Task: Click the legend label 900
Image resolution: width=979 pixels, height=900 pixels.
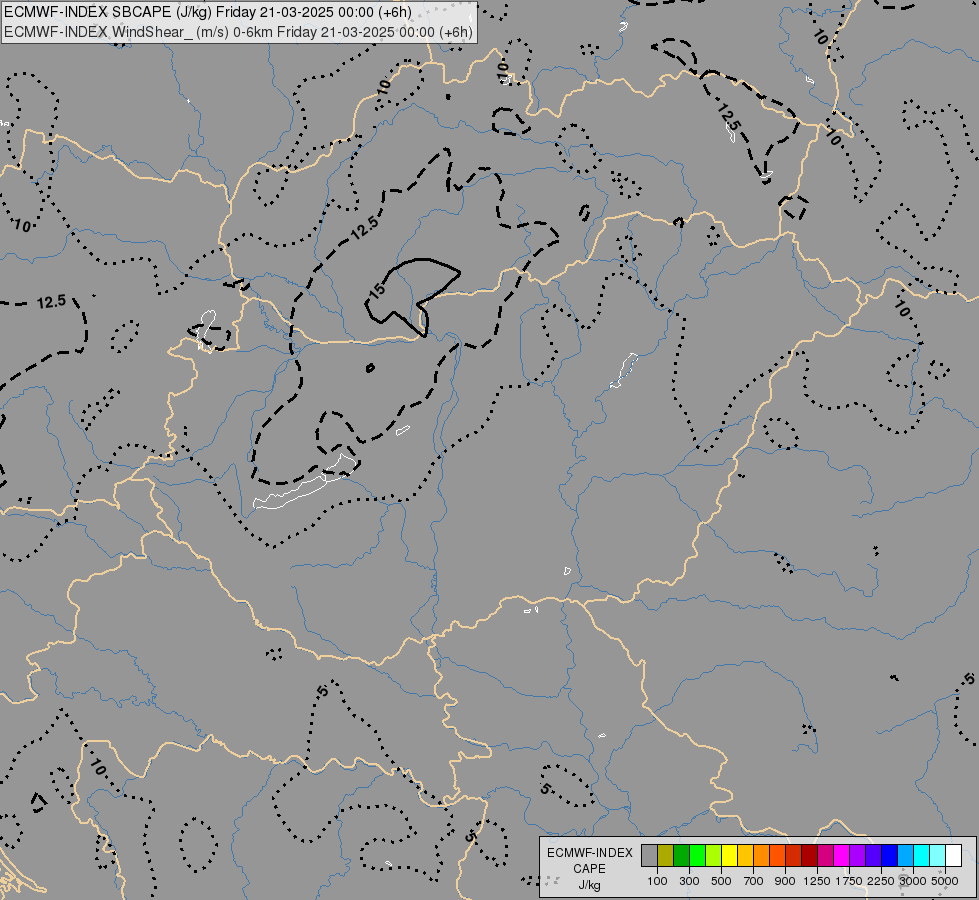Action: pos(785,881)
